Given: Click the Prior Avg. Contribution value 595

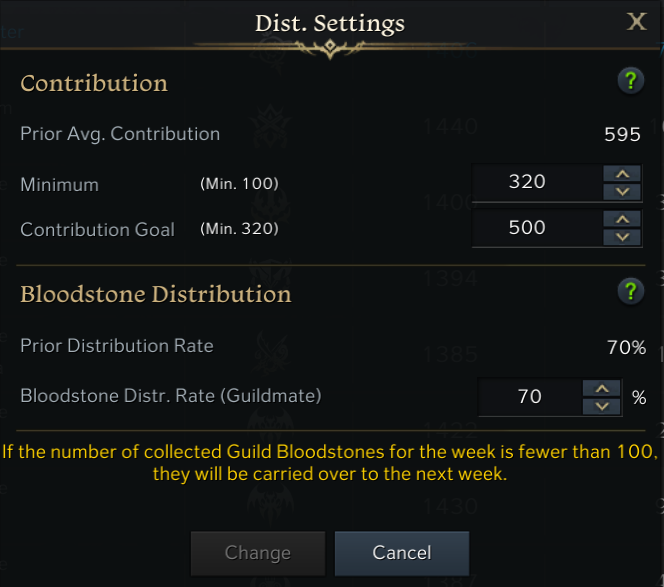Looking at the screenshot, I should pyautogui.click(x=622, y=135).
